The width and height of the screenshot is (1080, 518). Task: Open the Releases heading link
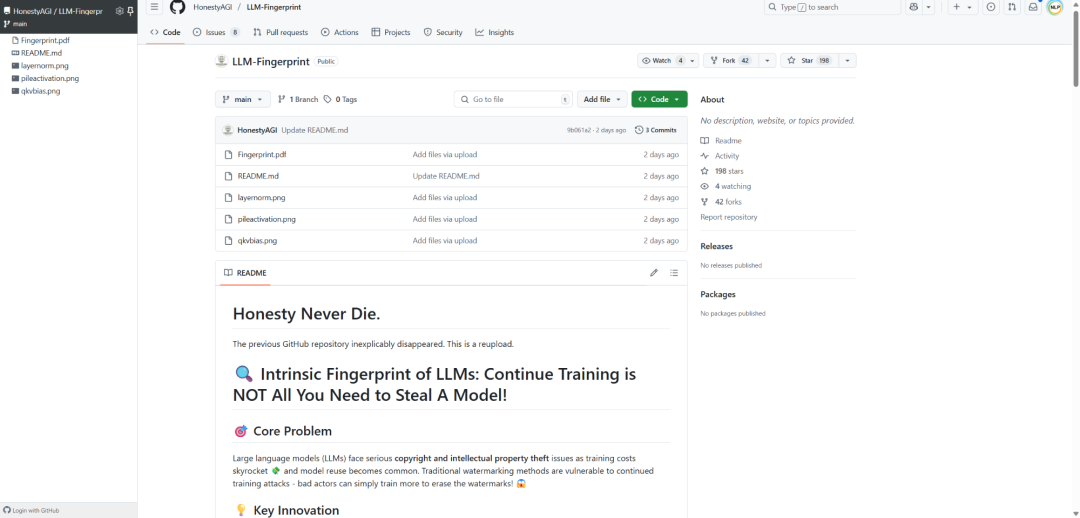coord(716,246)
